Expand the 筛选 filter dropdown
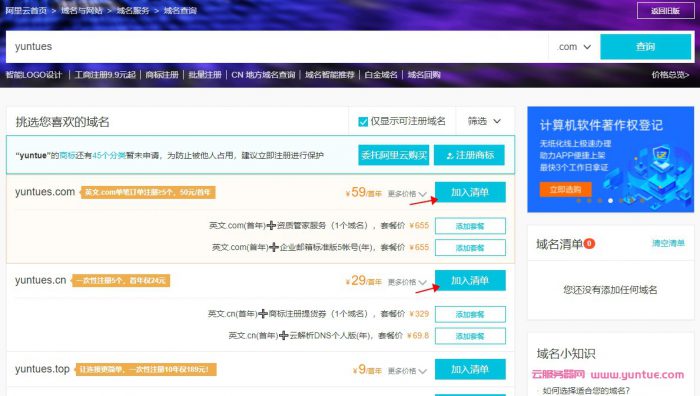The image size is (700, 396). pyautogui.click(x=484, y=121)
